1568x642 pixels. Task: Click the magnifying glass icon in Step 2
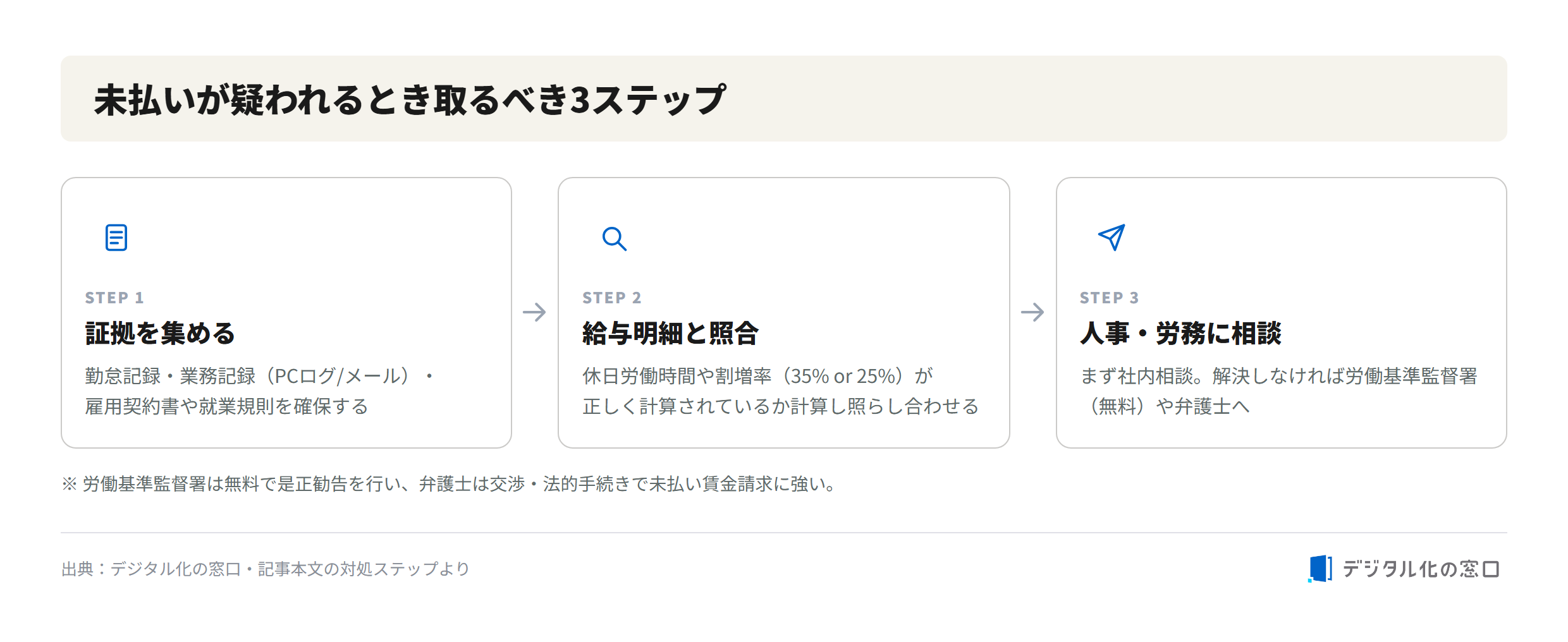tap(614, 239)
